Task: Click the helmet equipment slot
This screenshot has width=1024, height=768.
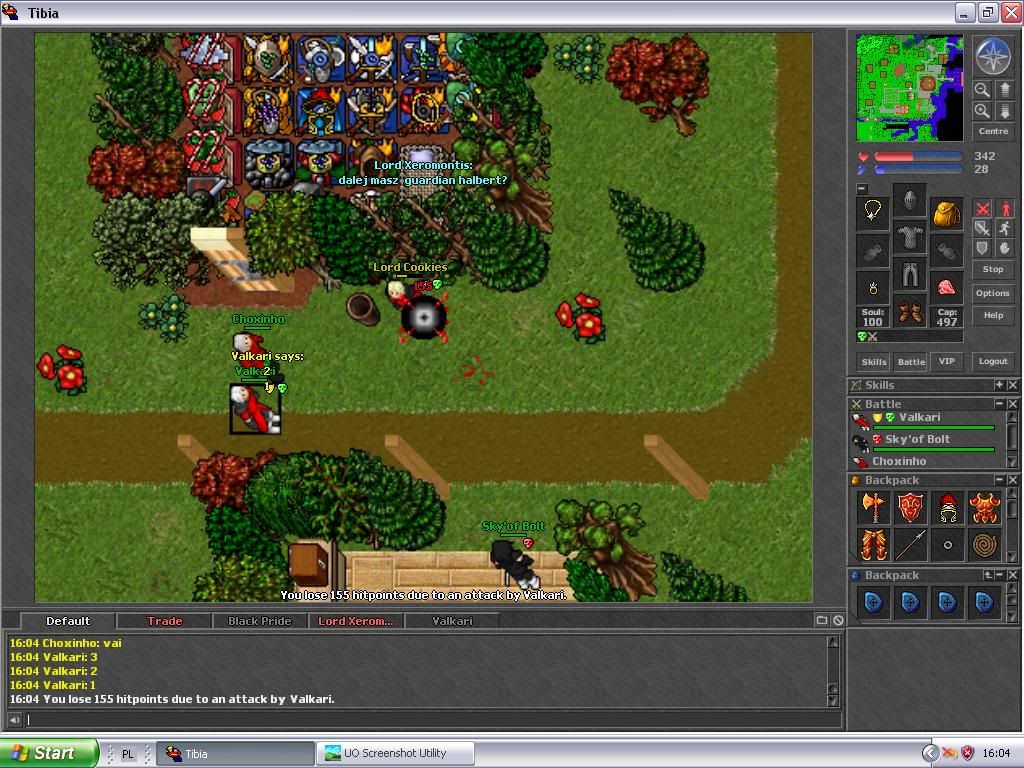Action: (x=910, y=200)
